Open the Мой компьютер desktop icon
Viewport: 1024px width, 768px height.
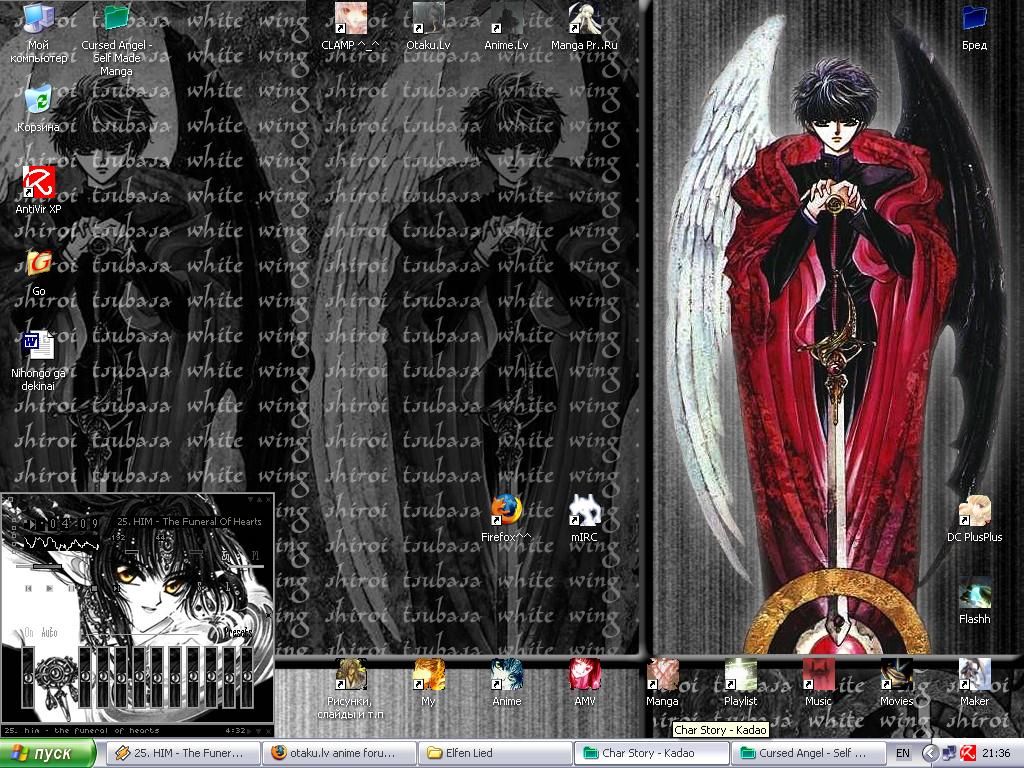click(x=38, y=33)
